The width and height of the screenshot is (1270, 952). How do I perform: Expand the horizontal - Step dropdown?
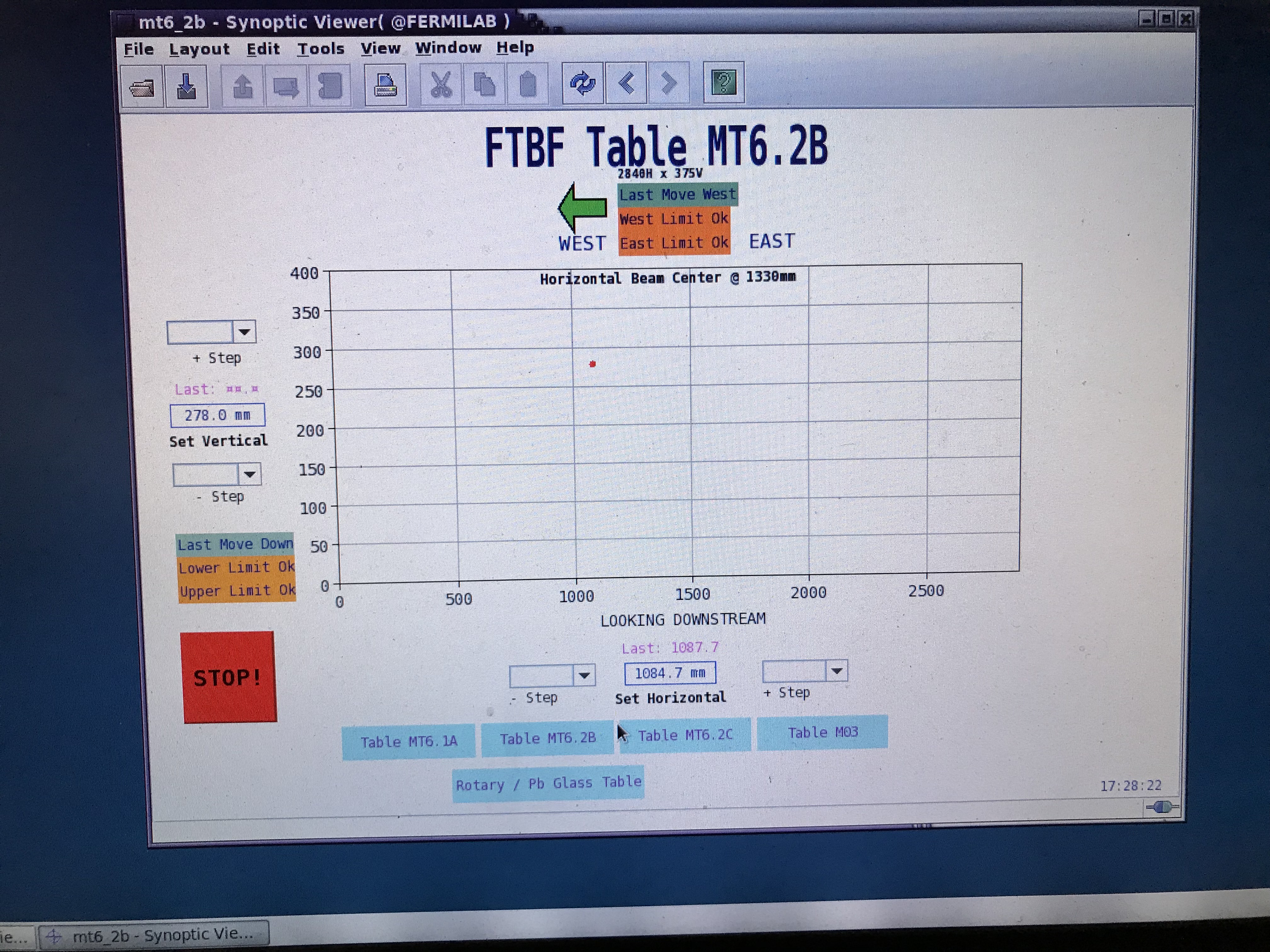coord(585,675)
